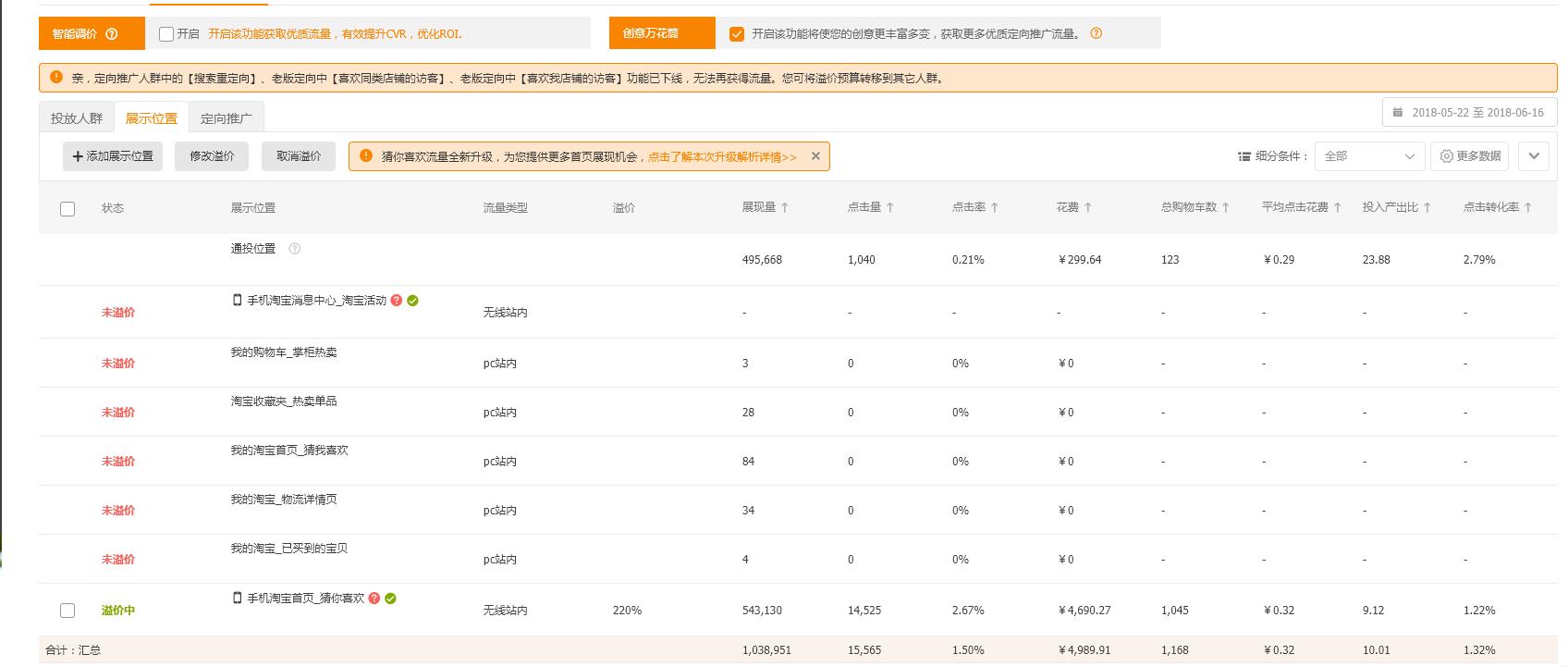The width and height of the screenshot is (1568, 667).
Task: Open the 细分条件 全部 dropdown
Action: point(1369,156)
